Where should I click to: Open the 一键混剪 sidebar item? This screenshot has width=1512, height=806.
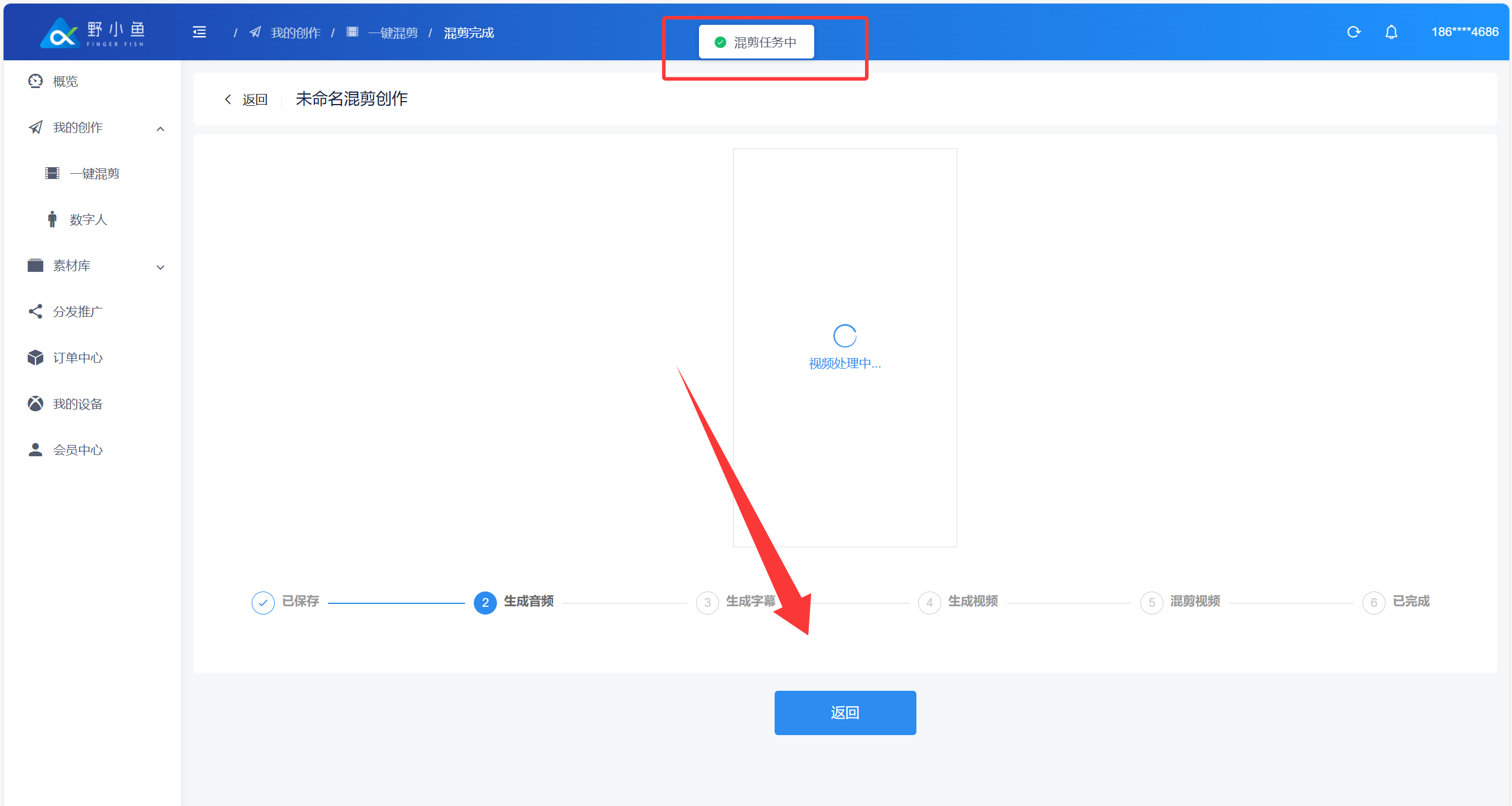(x=95, y=173)
